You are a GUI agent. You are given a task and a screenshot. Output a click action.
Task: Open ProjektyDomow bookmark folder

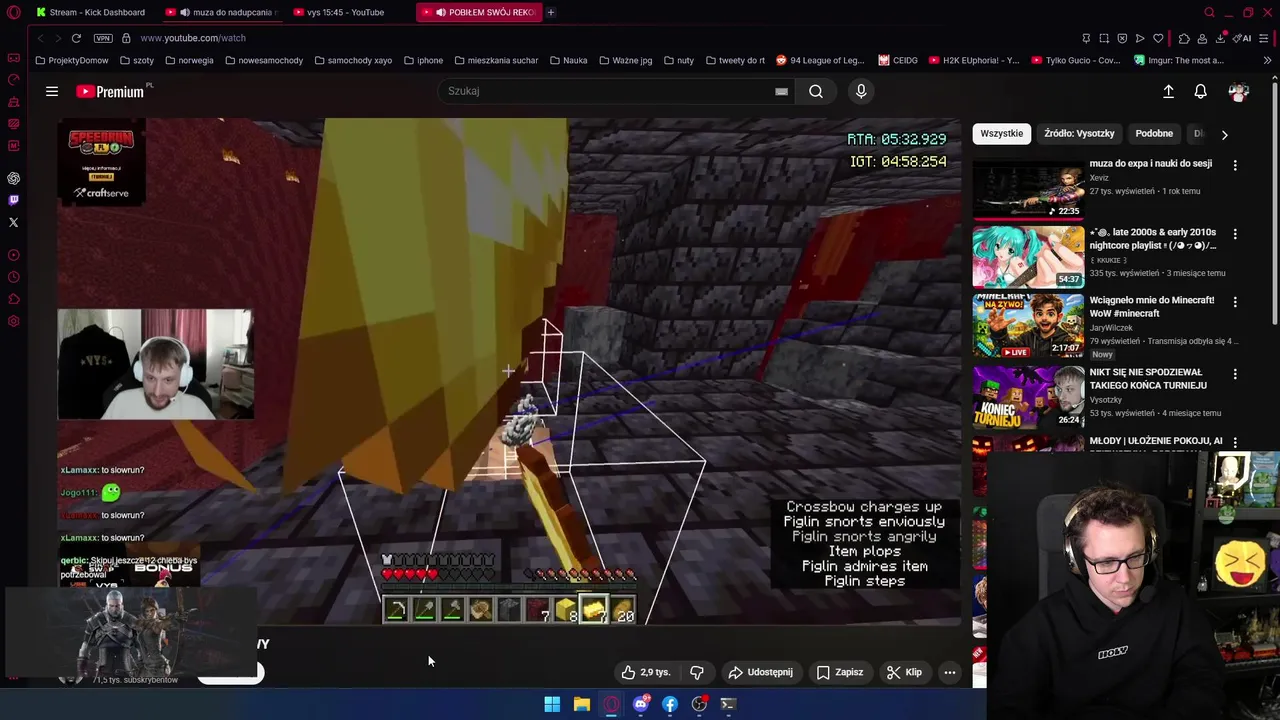[x=71, y=60]
